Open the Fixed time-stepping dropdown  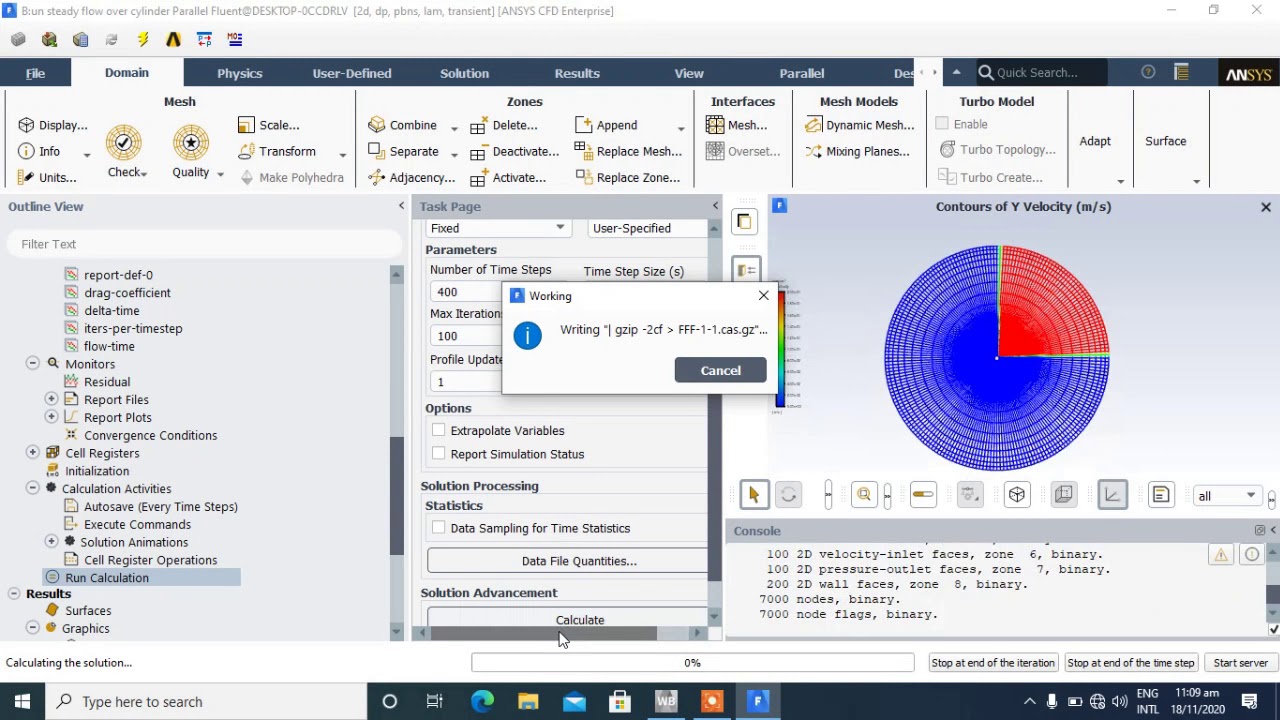(498, 228)
